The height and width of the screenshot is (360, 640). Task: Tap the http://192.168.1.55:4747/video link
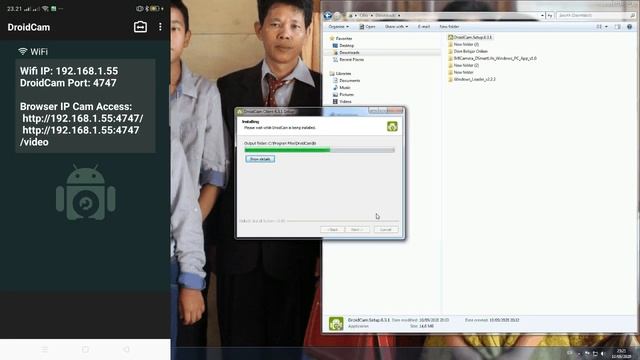(80, 136)
